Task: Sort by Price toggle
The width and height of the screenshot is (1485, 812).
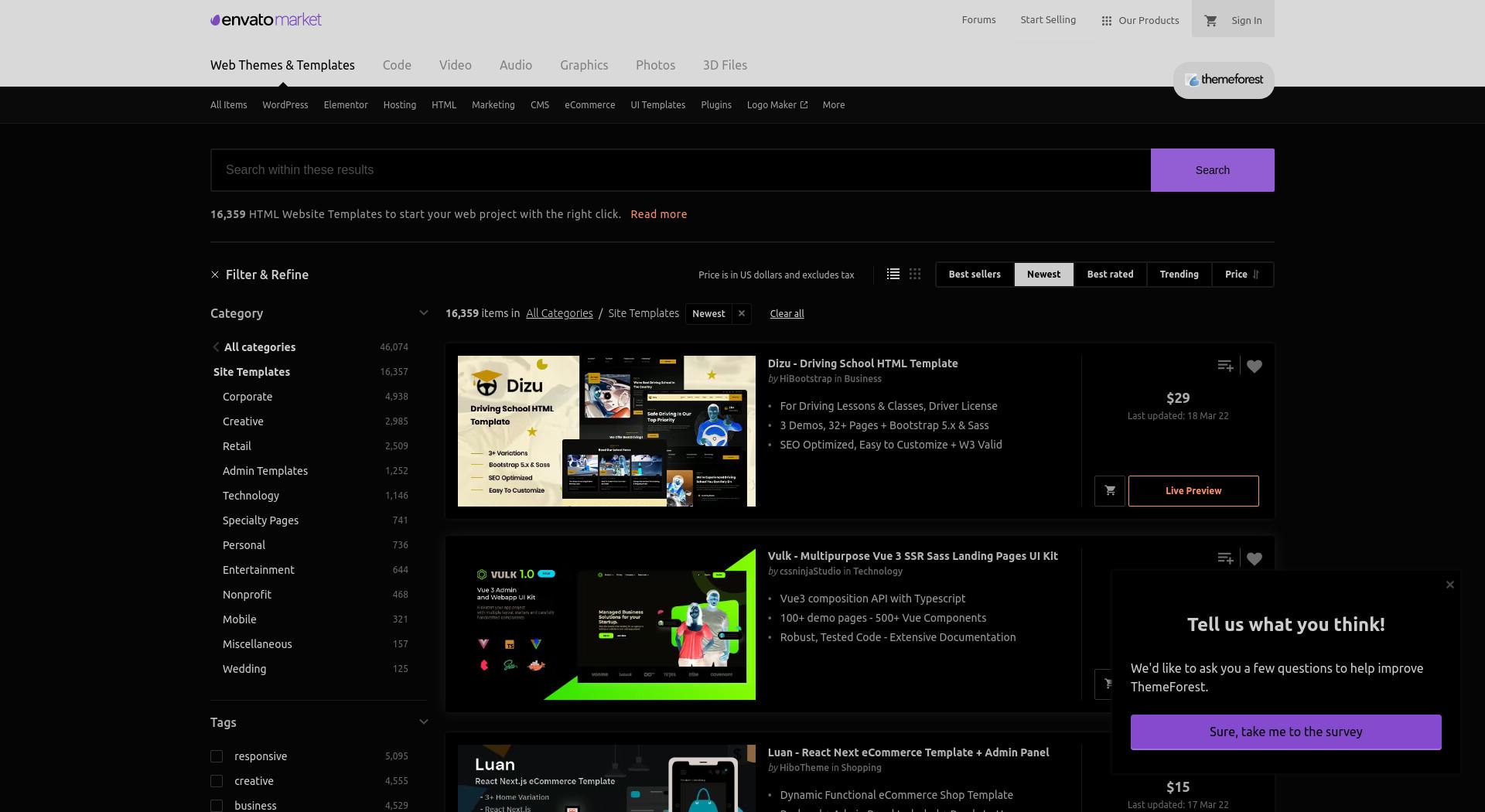Action: tap(1242, 275)
